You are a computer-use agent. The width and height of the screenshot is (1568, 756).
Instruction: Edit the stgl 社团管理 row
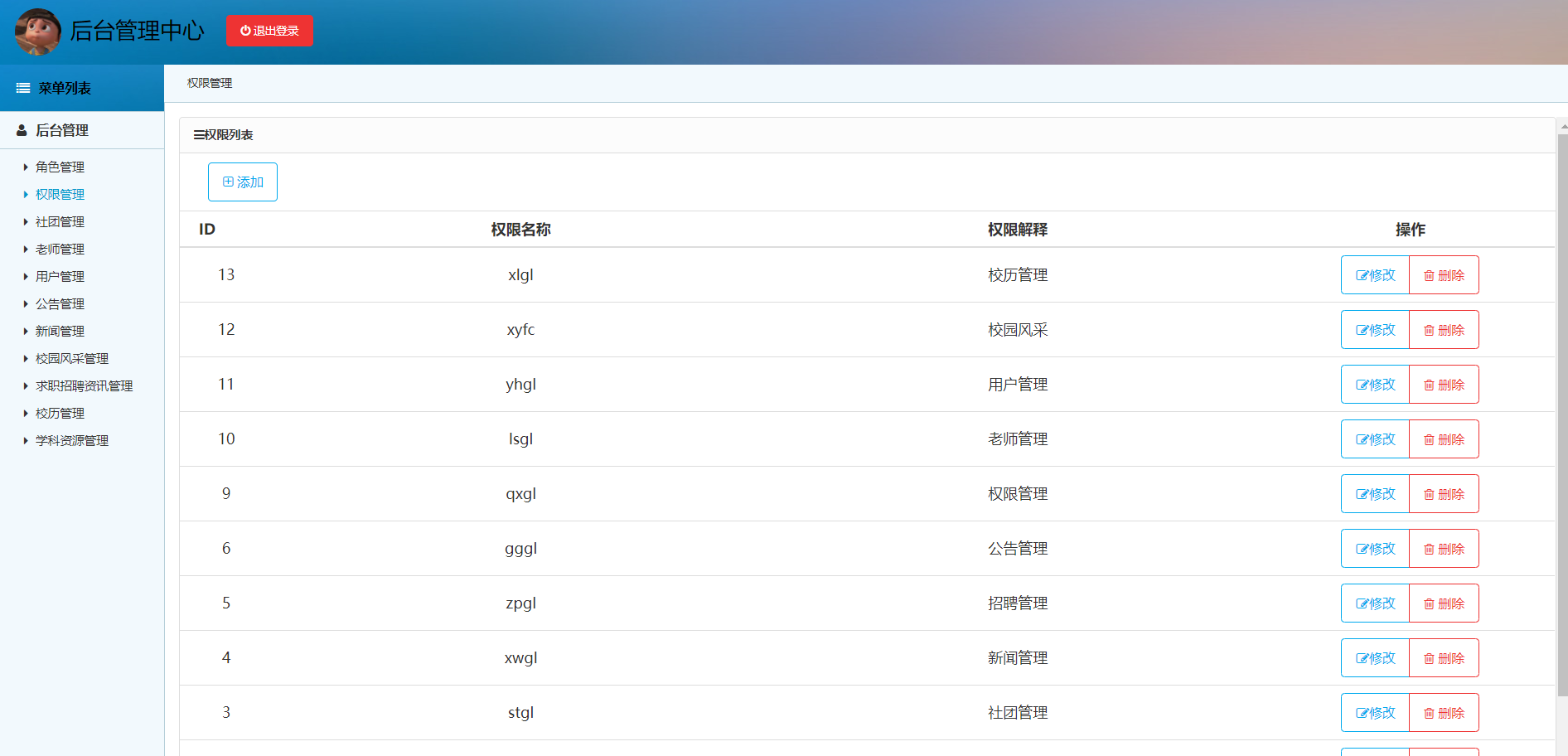[x=1375, y=712]
